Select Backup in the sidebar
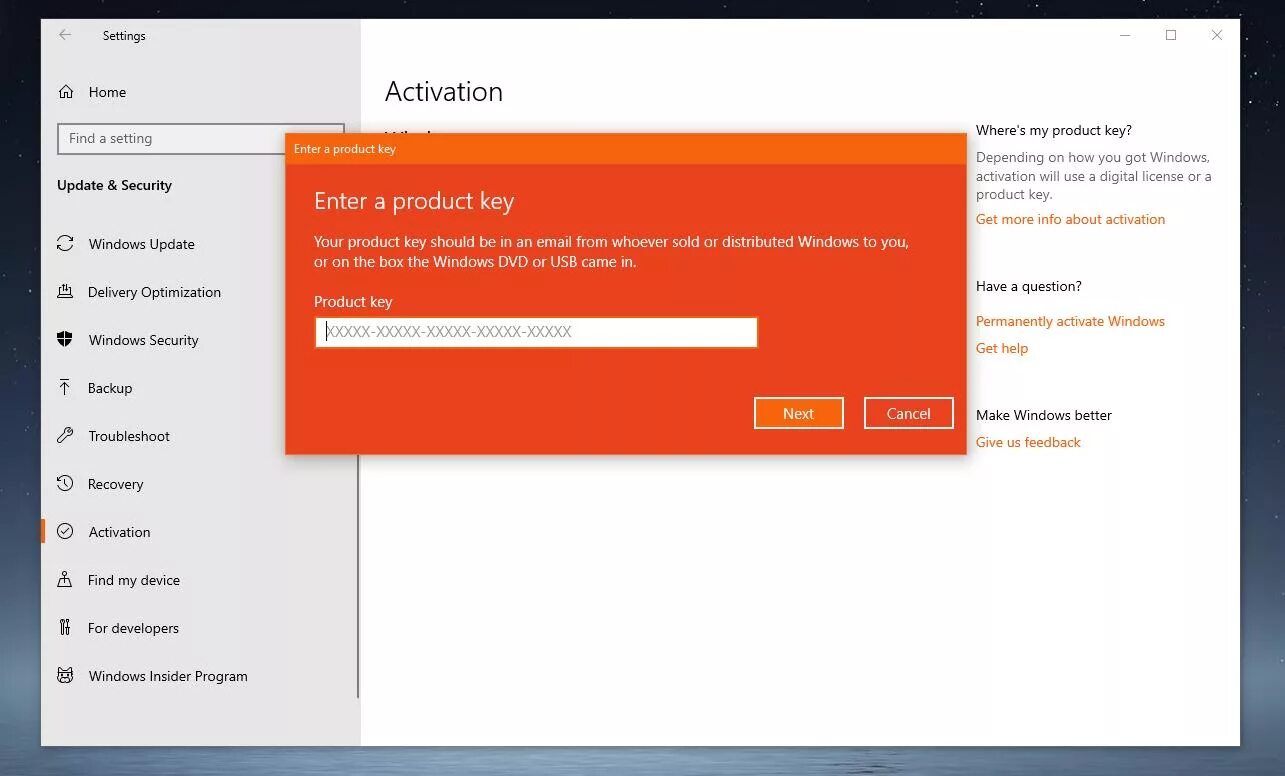This screenshot has width=1285, height=776. tap(110, 388)
